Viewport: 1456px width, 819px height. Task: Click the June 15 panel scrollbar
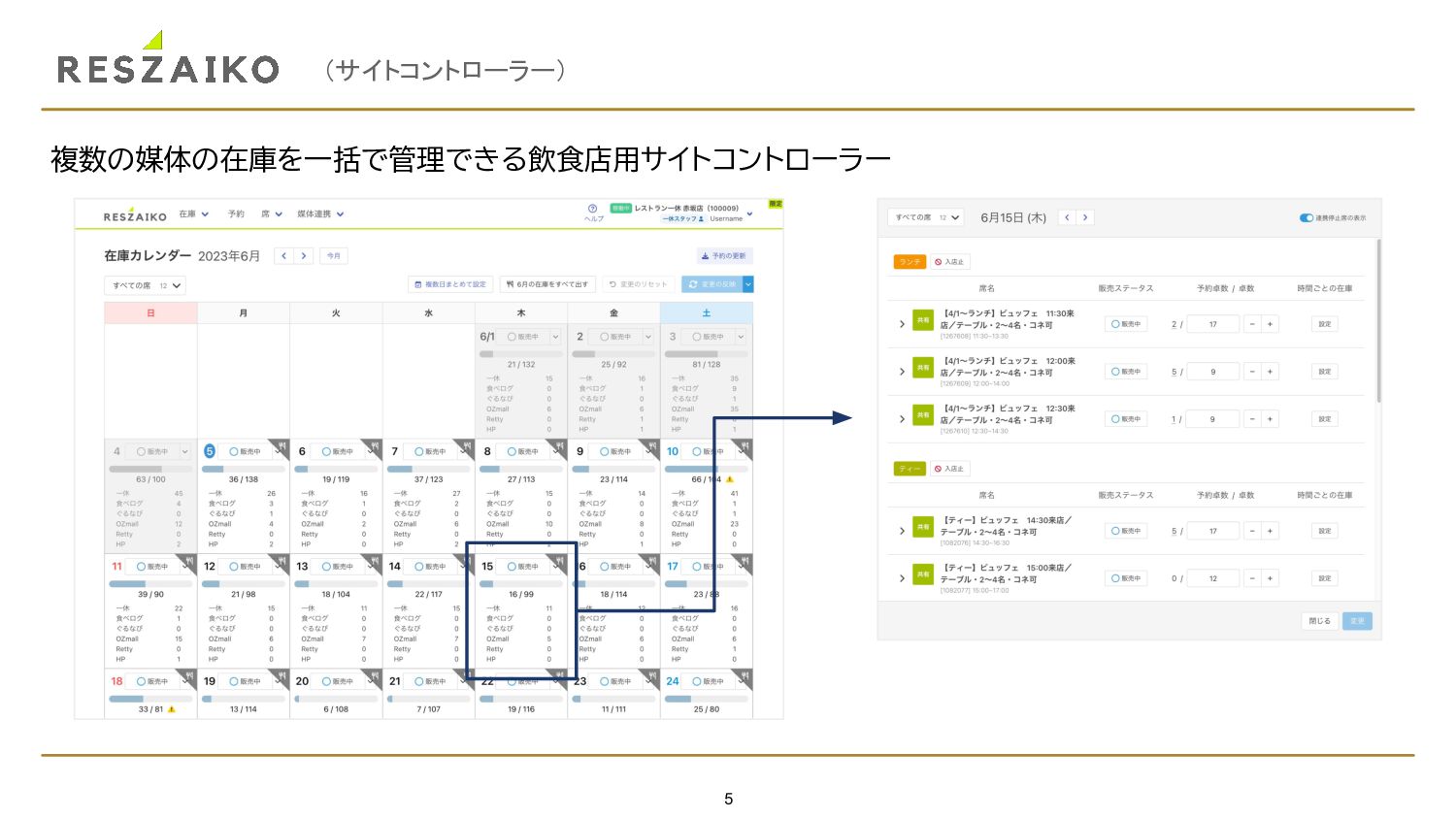[x=1377, y=320]
